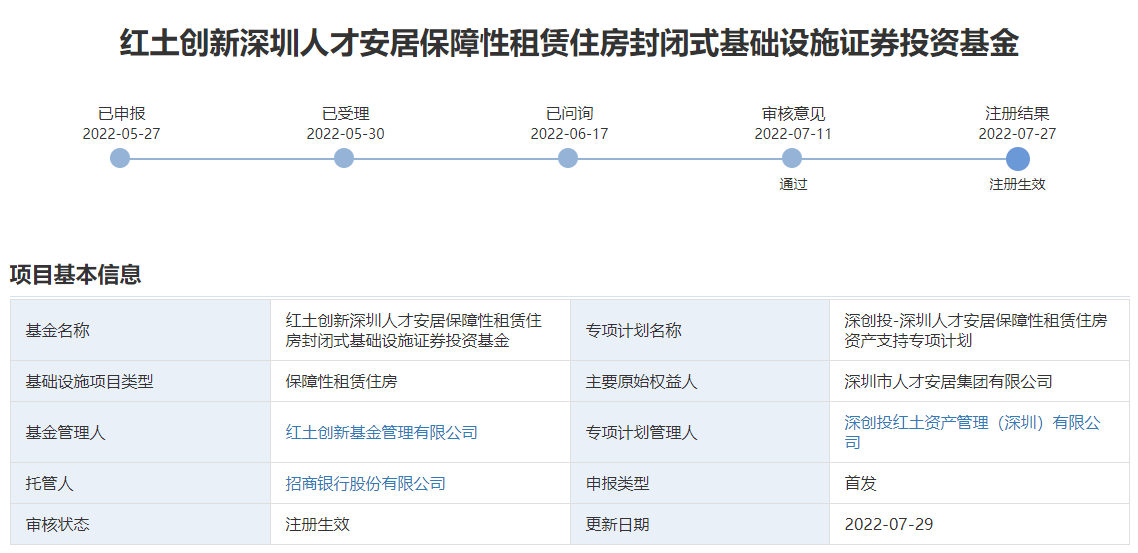Click the highlighted 注册结果 timeline circle

coord(1017,158)
